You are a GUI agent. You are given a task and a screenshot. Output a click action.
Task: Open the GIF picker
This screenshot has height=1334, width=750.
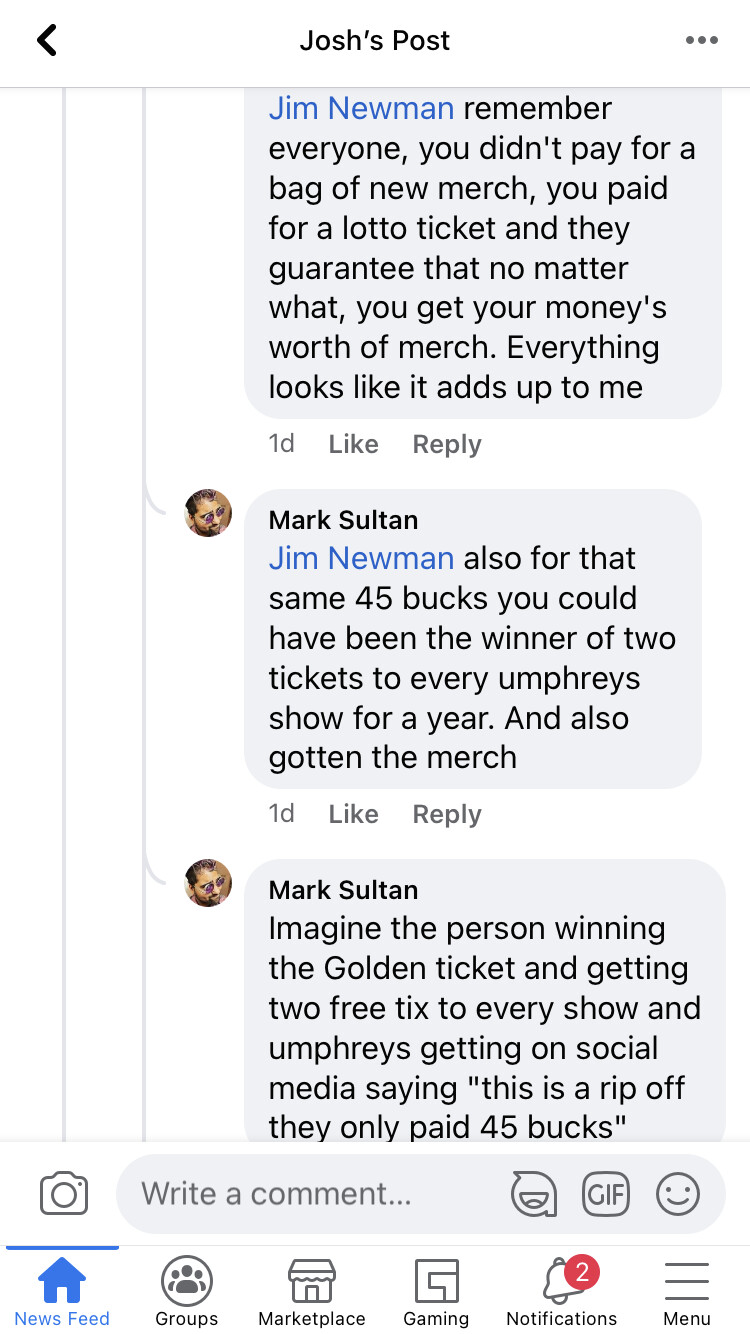(x=606, y=1194)
